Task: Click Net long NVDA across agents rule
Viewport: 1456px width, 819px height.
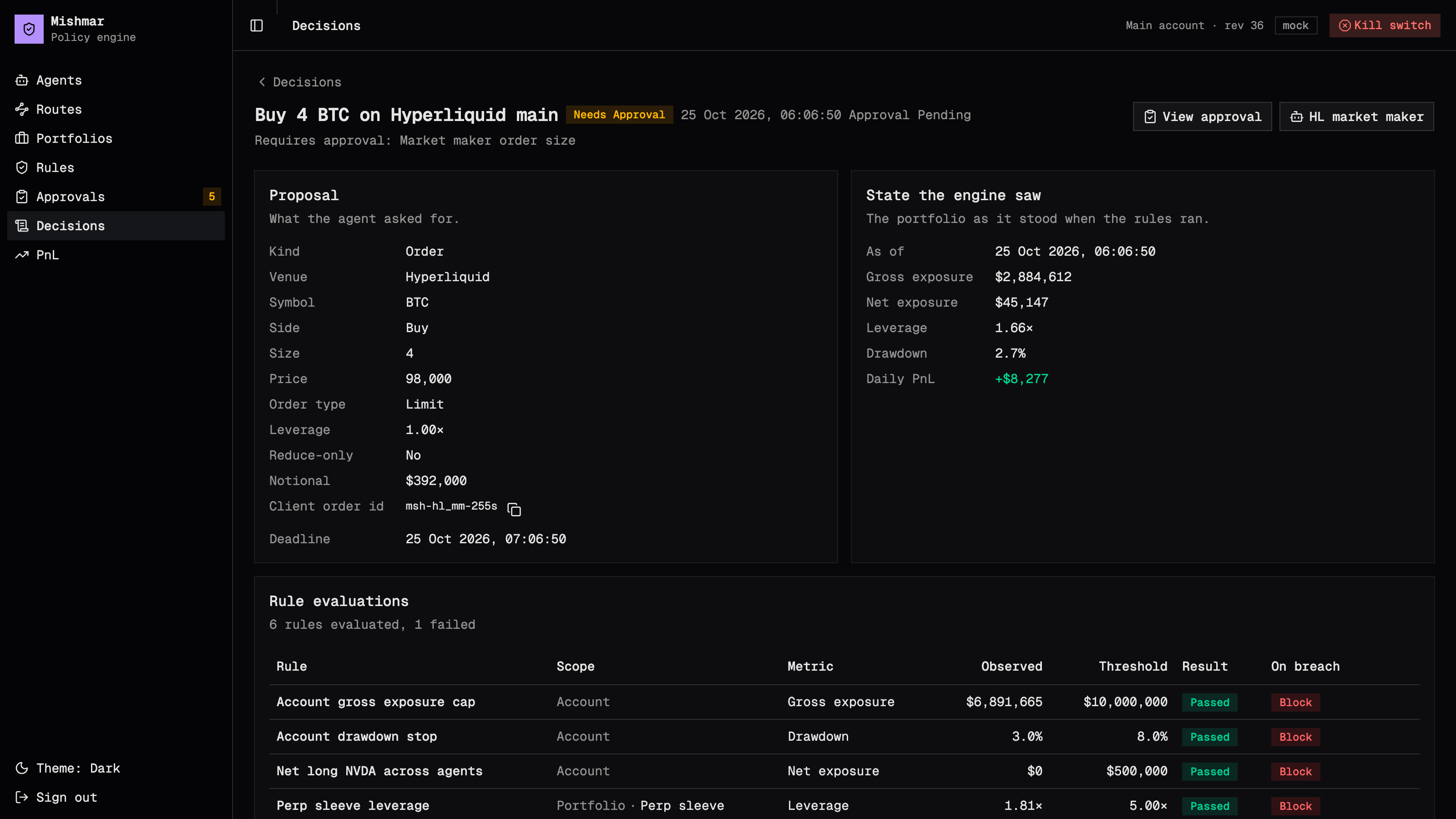Action: [x=379, y=771]
